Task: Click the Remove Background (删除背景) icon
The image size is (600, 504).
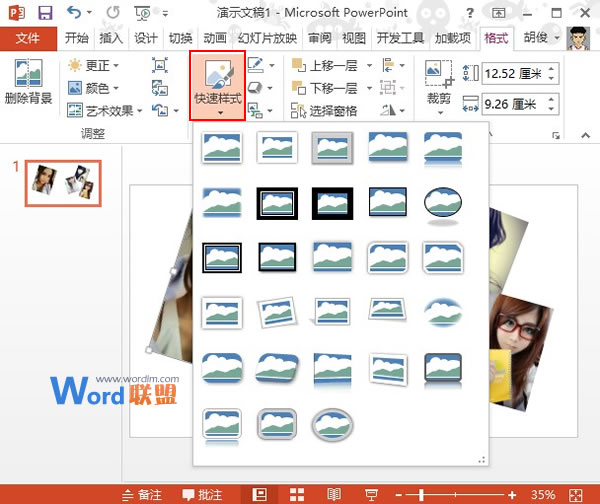Action: coord(28,73)
